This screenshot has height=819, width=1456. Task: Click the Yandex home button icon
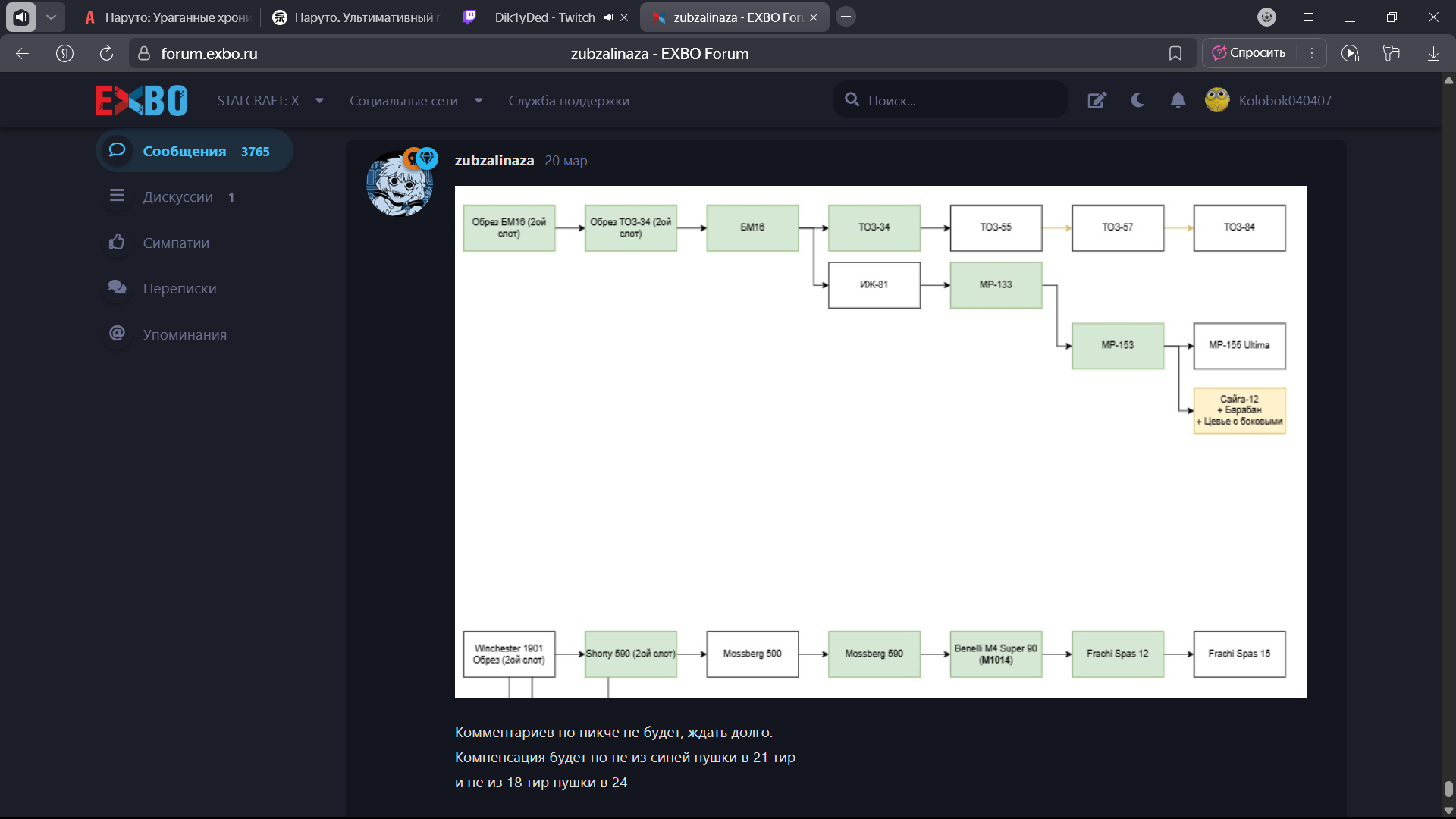tap(64, 53)
